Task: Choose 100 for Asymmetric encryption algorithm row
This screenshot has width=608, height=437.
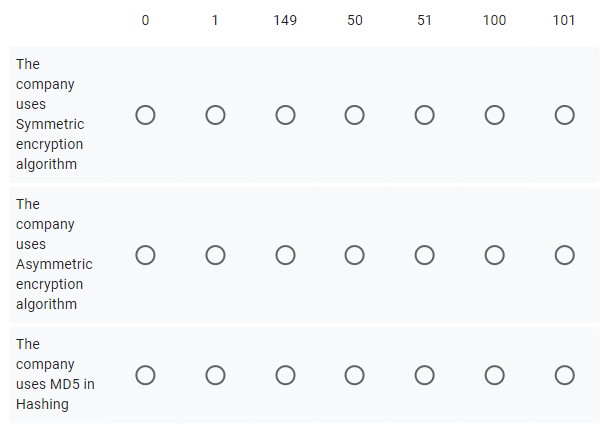Action: [x=494, y=255]
